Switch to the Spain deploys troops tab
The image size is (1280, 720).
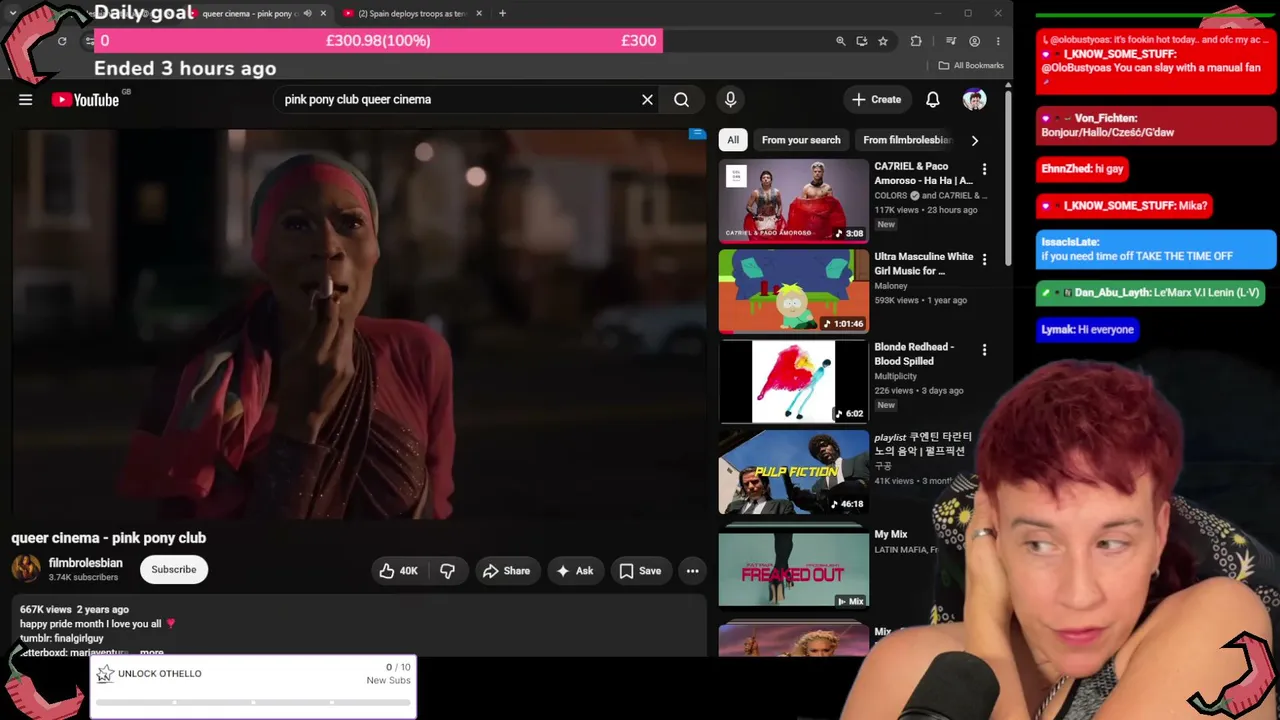pos(412,13)
